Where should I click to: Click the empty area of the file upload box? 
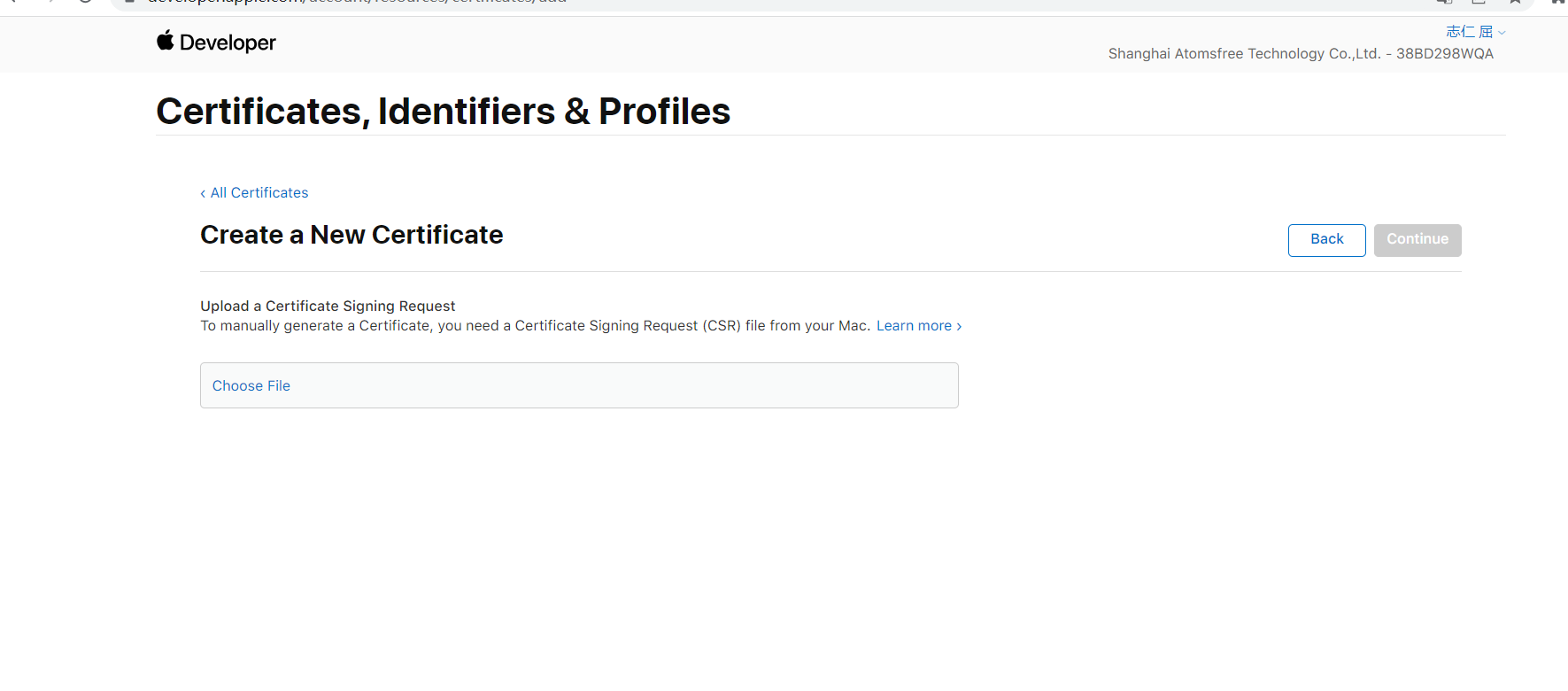pos(620,386)
